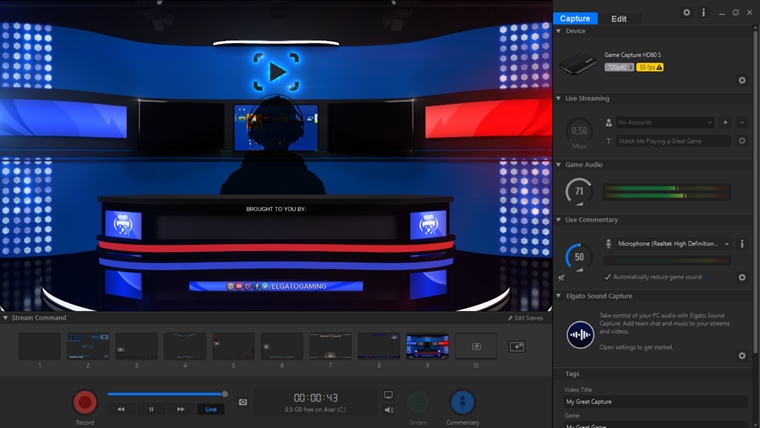
Task: Pause playback with the pause button
Action: [x=151, y=409]
